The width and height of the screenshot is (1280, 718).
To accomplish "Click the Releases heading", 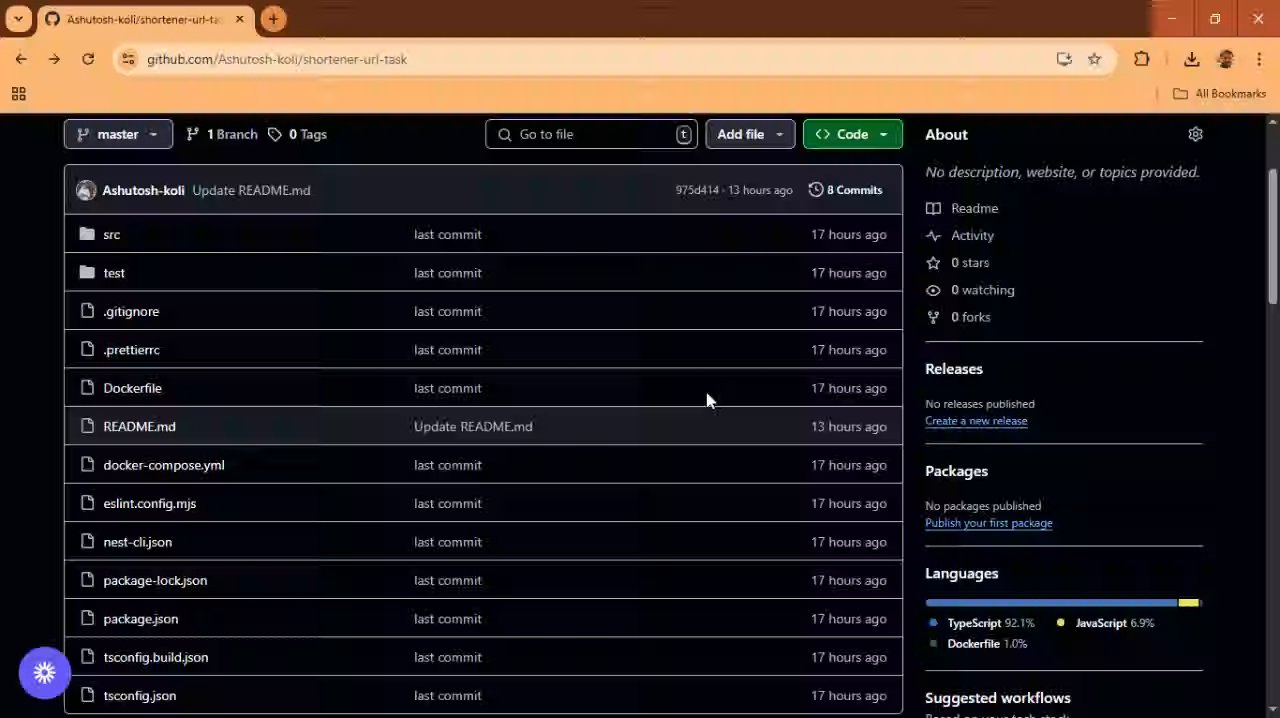I will pos(954,369).
